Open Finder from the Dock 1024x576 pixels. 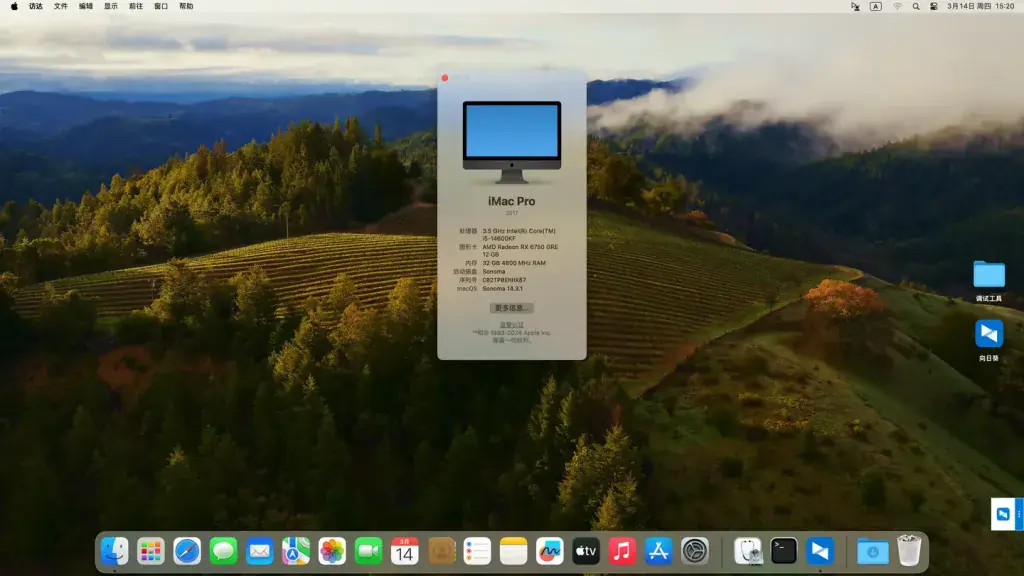[x=115, y=551]
